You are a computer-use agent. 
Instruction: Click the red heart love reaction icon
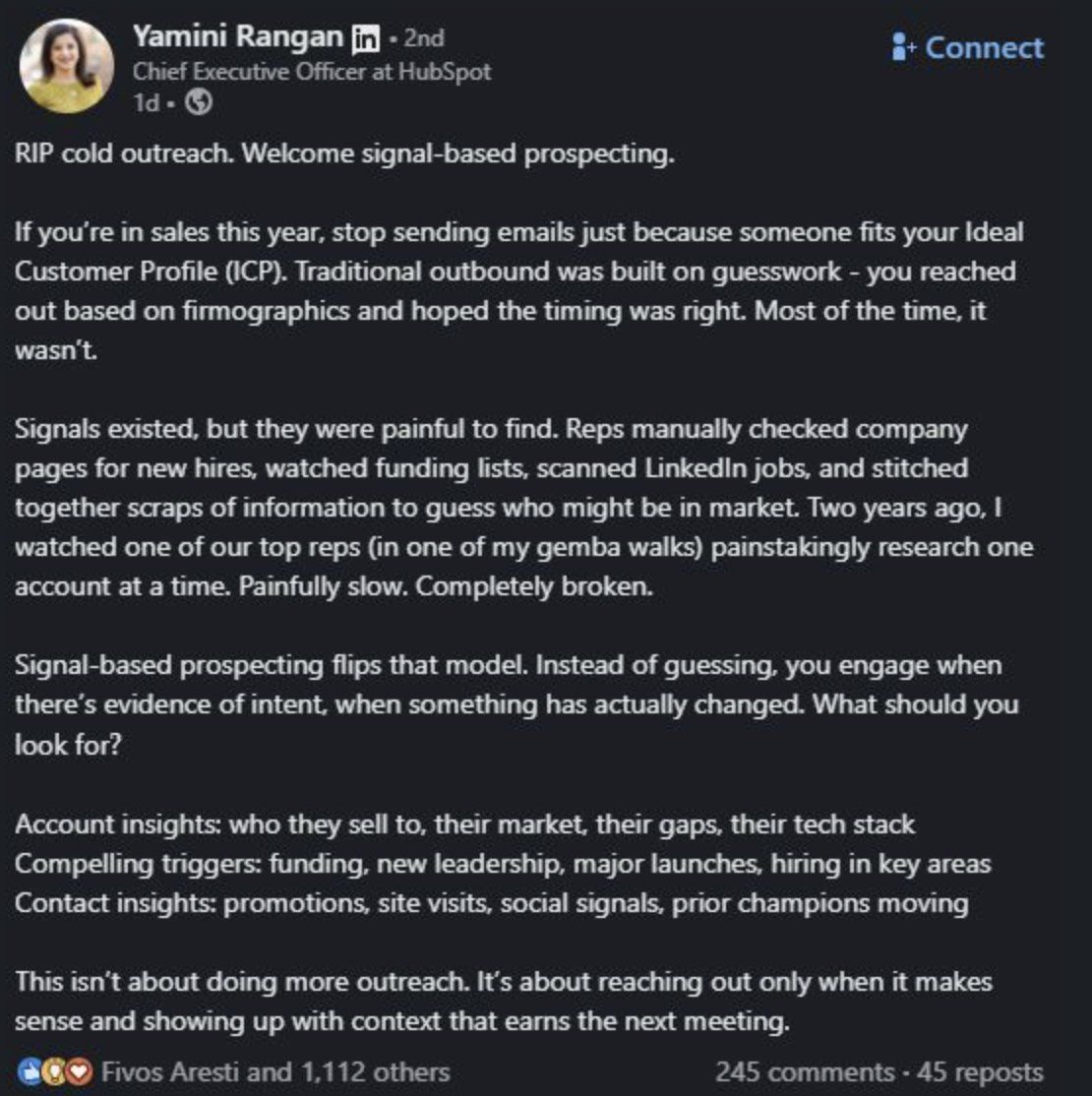(79, 1071)
